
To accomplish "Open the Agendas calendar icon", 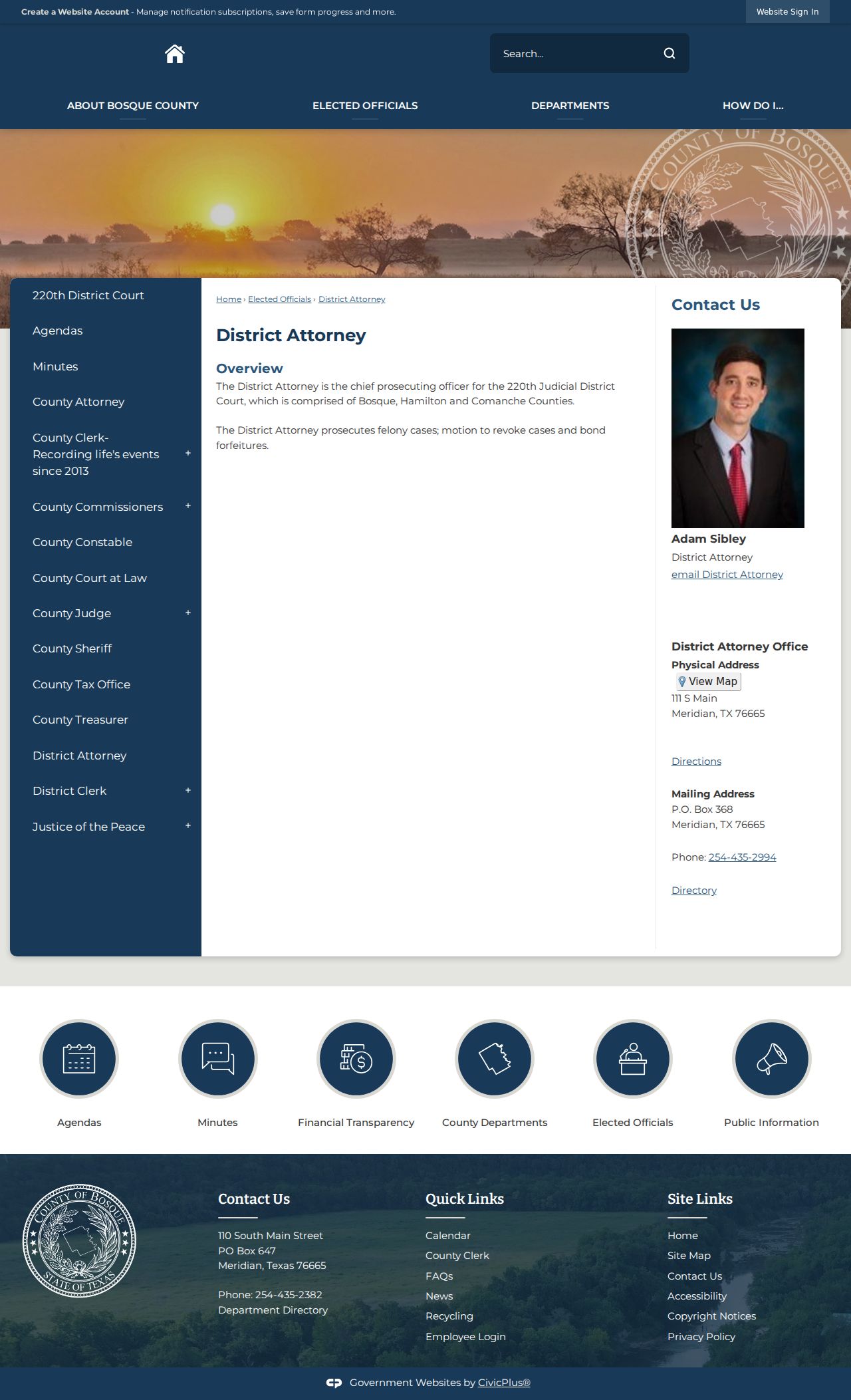I will [79, 1058].
